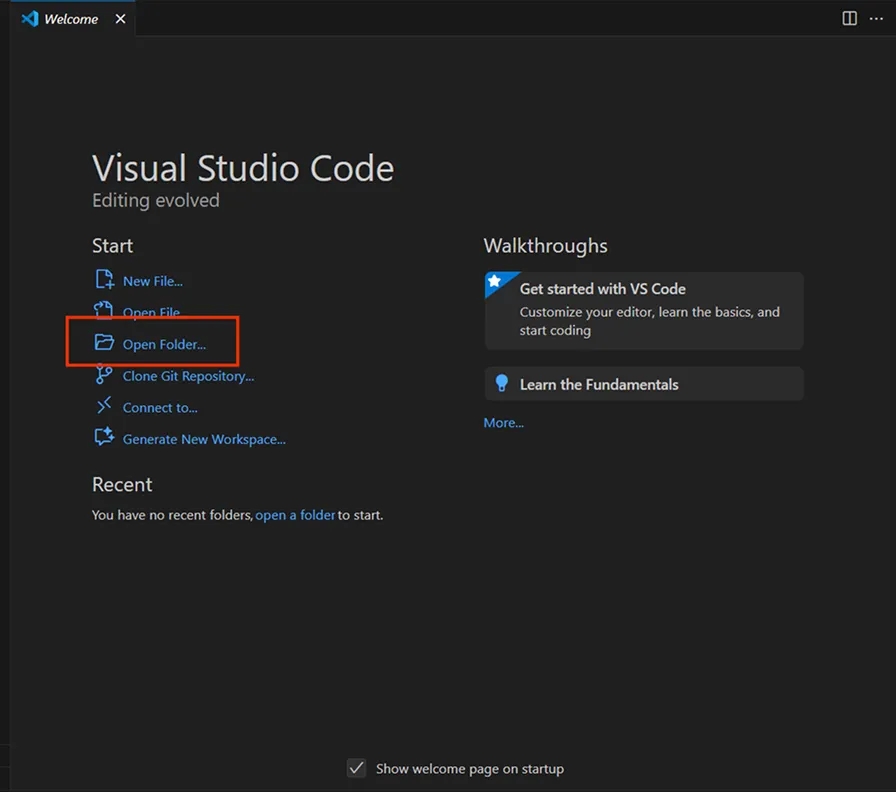Open Learn the Fundamentals walkthrough
The image size is (896, 792).
[643, 384]
